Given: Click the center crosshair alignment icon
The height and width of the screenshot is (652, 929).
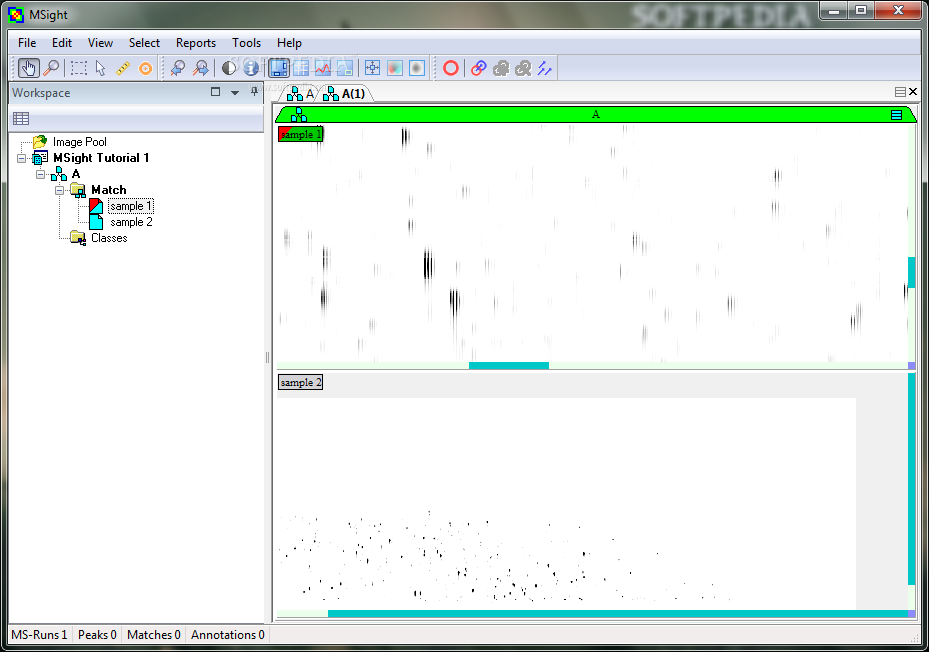Looking at the screenshot, I should pyautogui.click(x=372, y=68).
